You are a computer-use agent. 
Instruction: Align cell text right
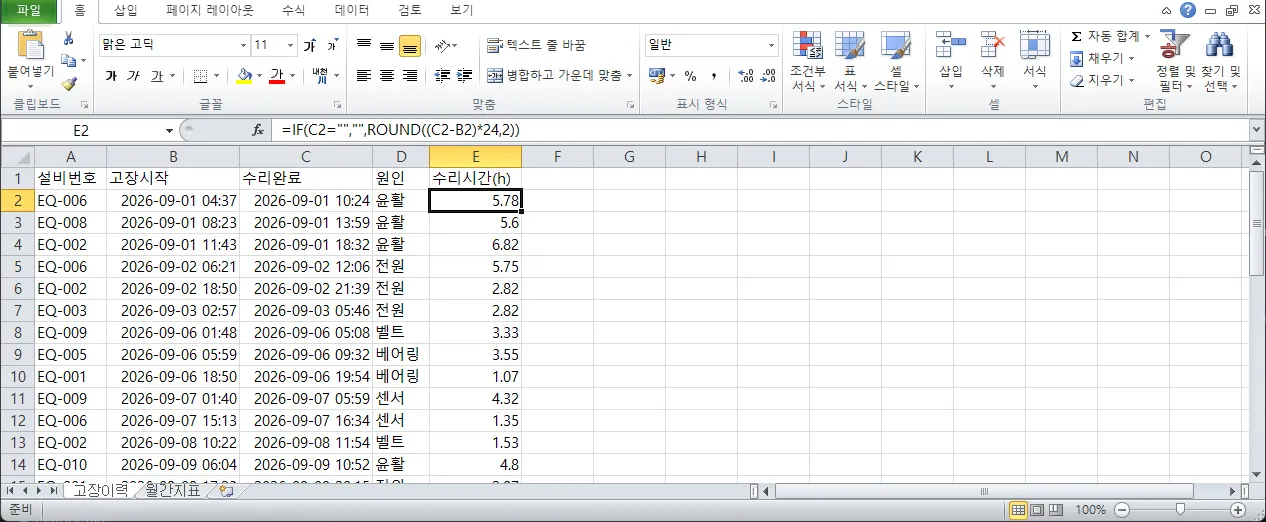coord(409,76)
